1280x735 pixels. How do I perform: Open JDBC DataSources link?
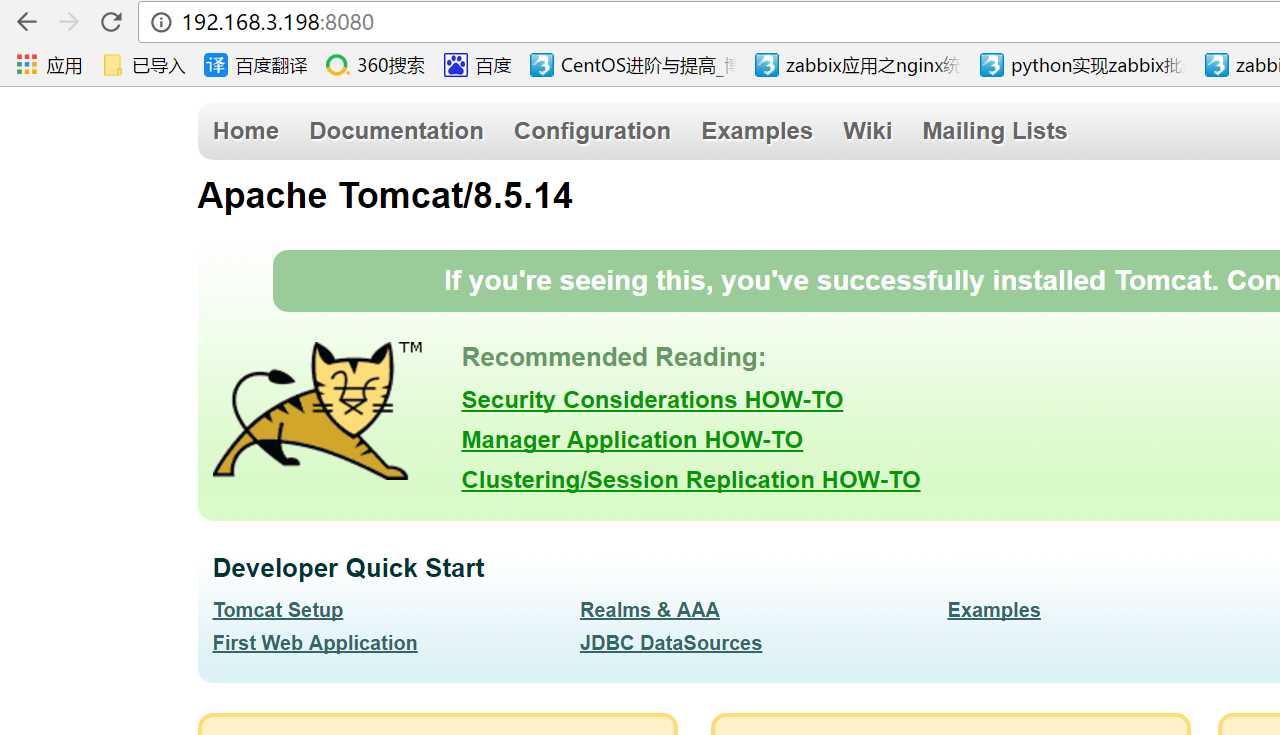671,643
